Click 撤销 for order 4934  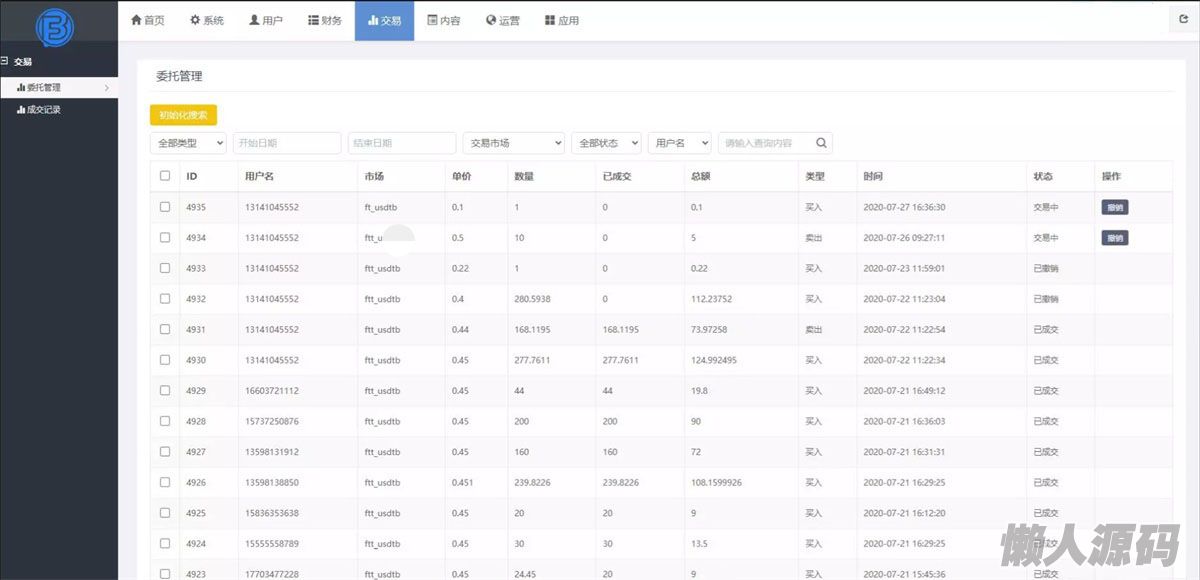click(x=1114, y=238)
